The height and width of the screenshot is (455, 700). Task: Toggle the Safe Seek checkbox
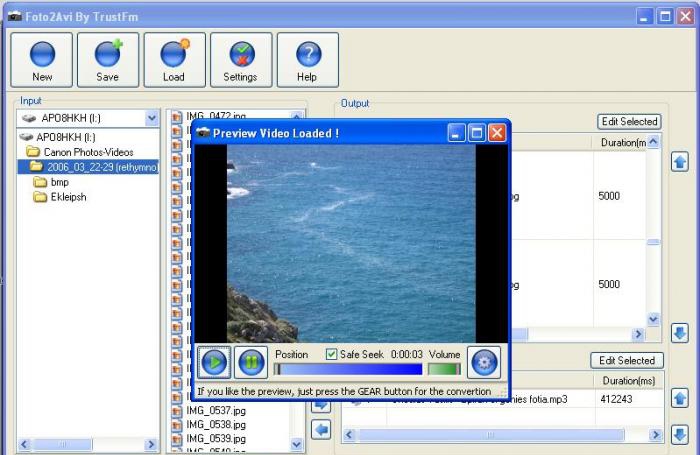pyautogui.click(x=332, y=354)
